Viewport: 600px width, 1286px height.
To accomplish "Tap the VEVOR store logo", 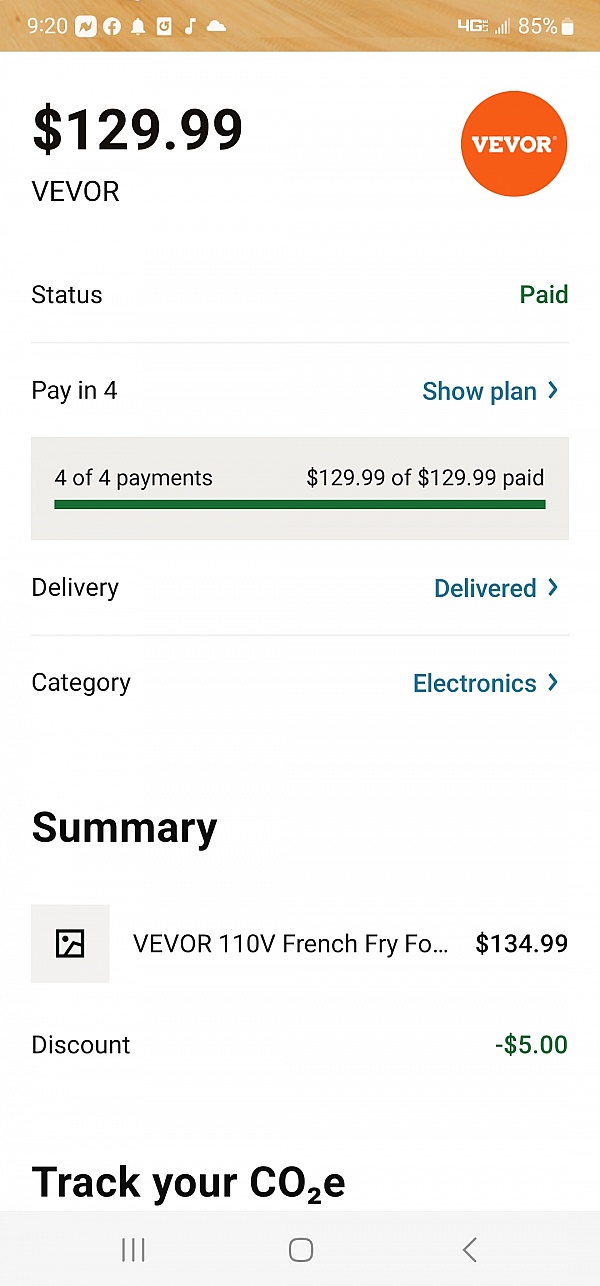I will tap(513, 143).
